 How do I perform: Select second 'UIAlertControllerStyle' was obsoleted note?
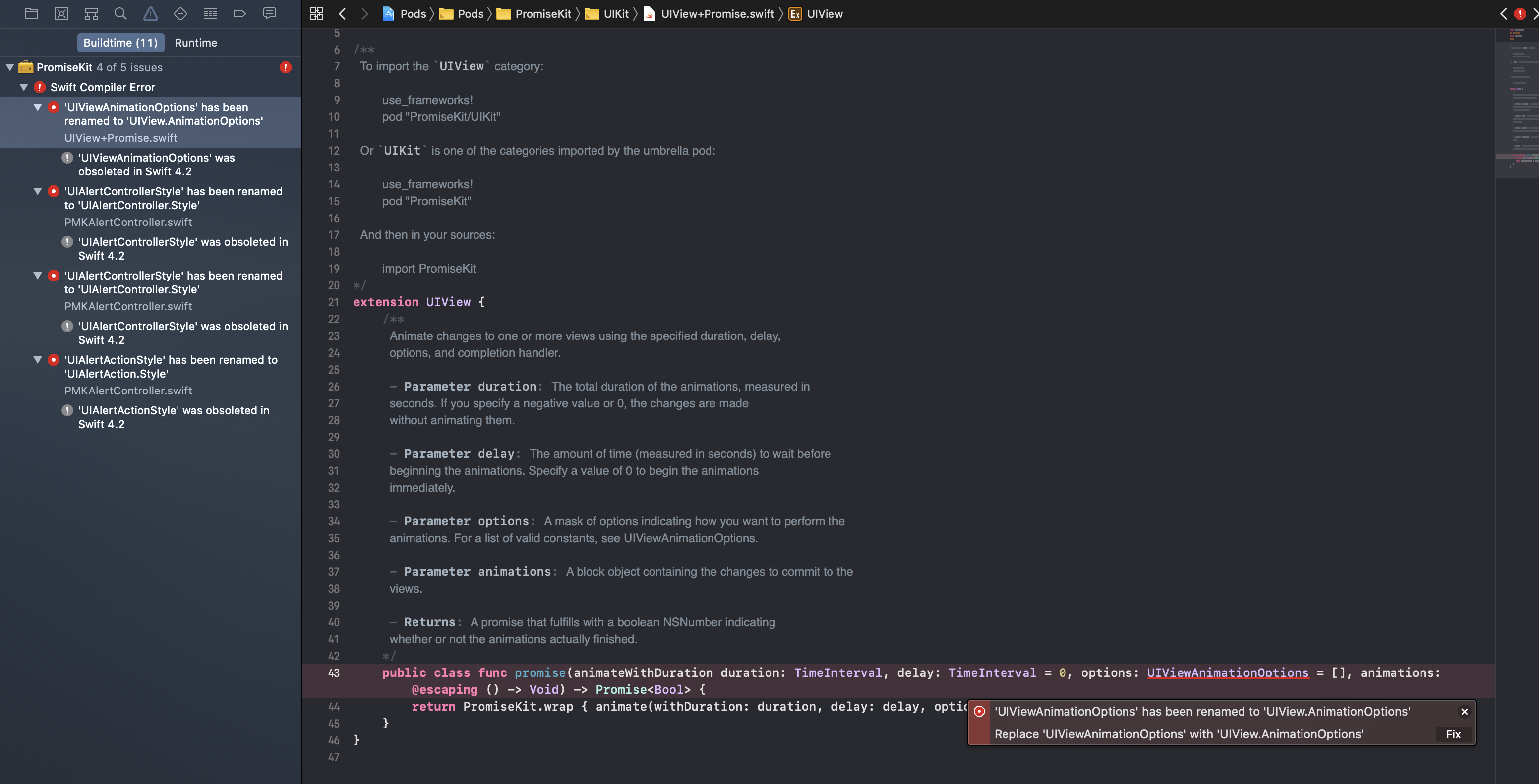tap(151, 333)
